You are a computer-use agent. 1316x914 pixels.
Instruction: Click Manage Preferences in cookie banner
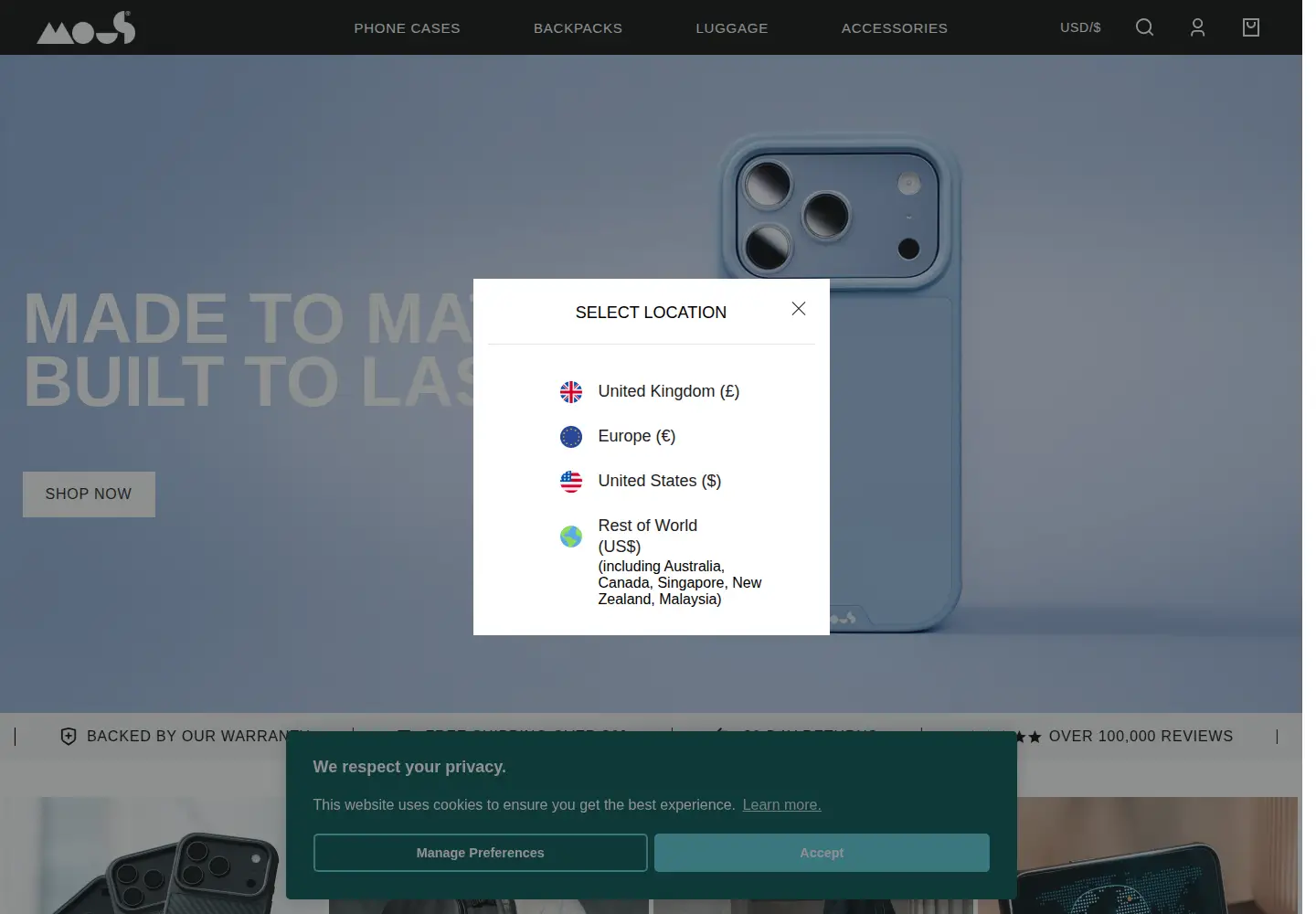click(481, 853)
